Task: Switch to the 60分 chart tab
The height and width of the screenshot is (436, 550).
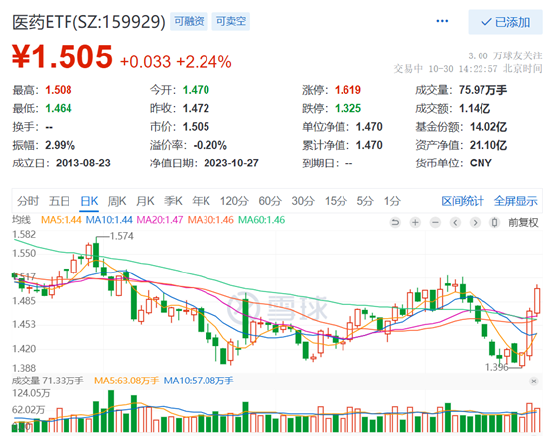Action: (x=270, y=201)
